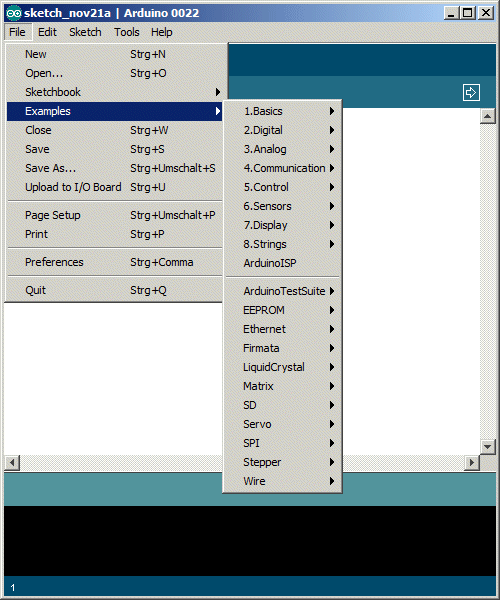Viewport: 500px width, 600px height.
Task: Click the Arduino logo in the title bar
Action: coord(14,13)
